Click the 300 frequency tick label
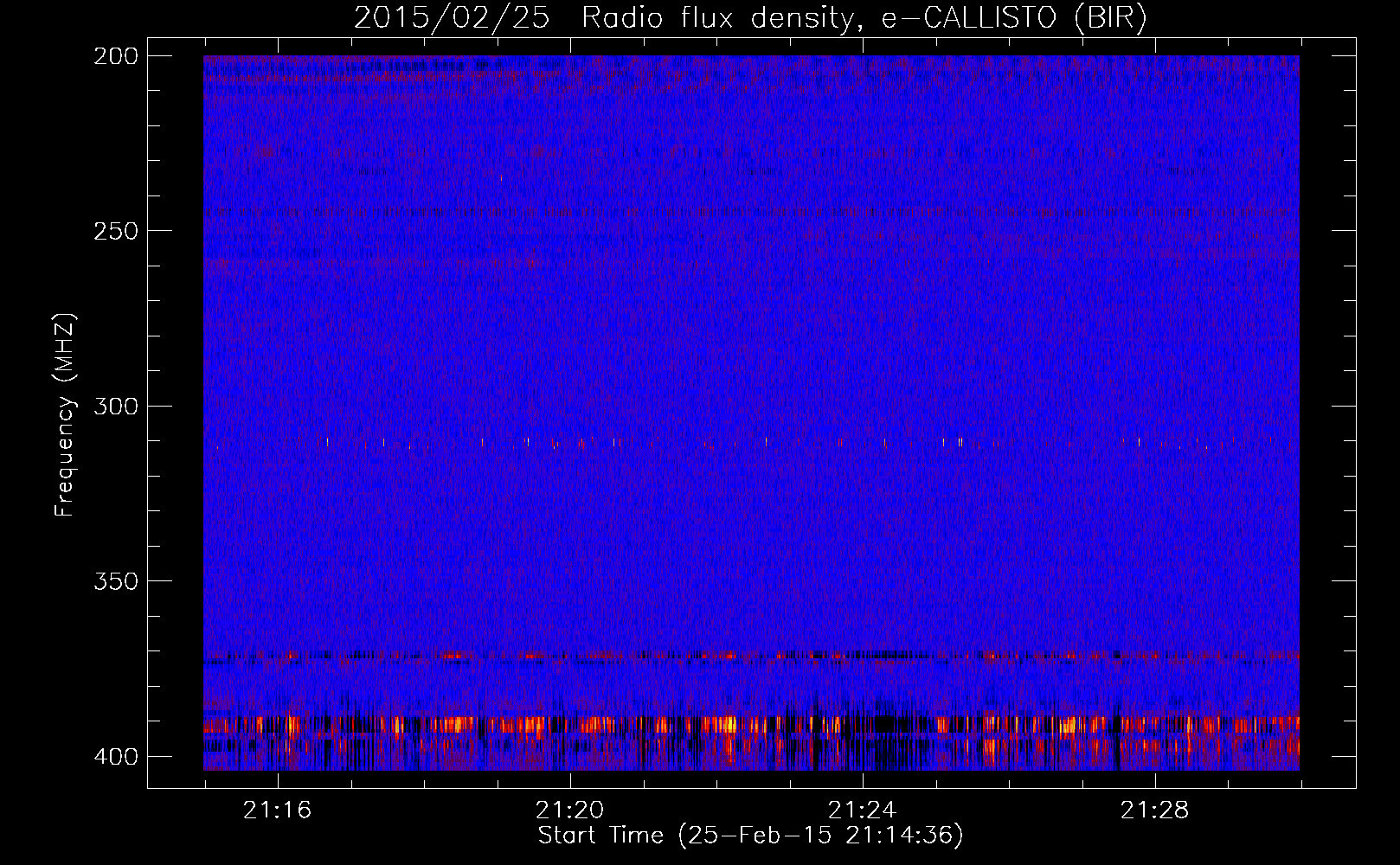This screenshot has height=865, width=1400. click(115, 407)
